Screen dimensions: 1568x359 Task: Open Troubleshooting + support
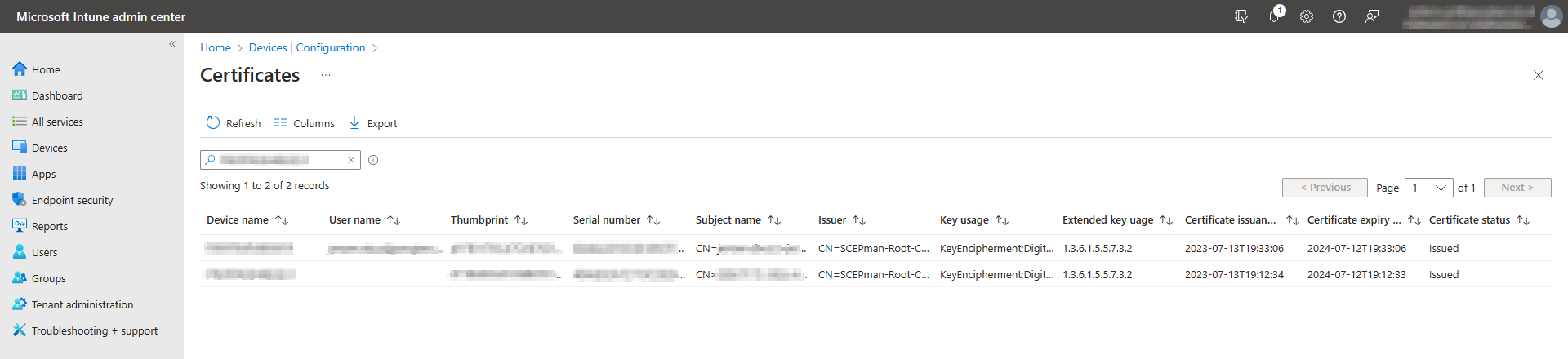(94, 330)
